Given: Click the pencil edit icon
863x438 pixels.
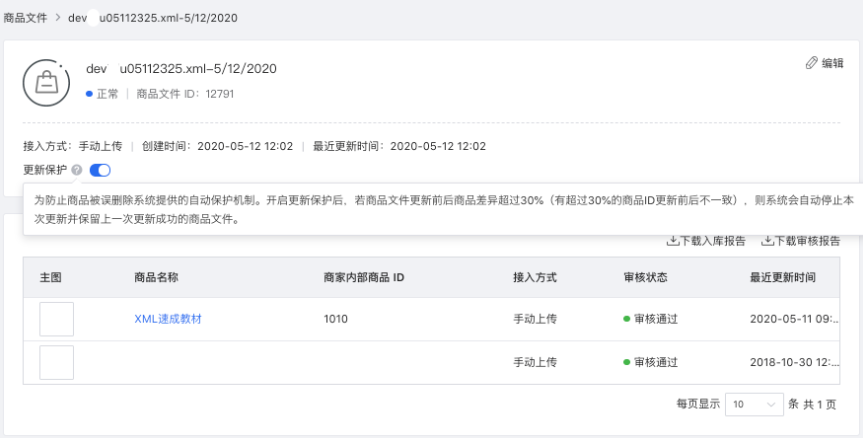Looking at the screenshot, I should pos(811,63).
